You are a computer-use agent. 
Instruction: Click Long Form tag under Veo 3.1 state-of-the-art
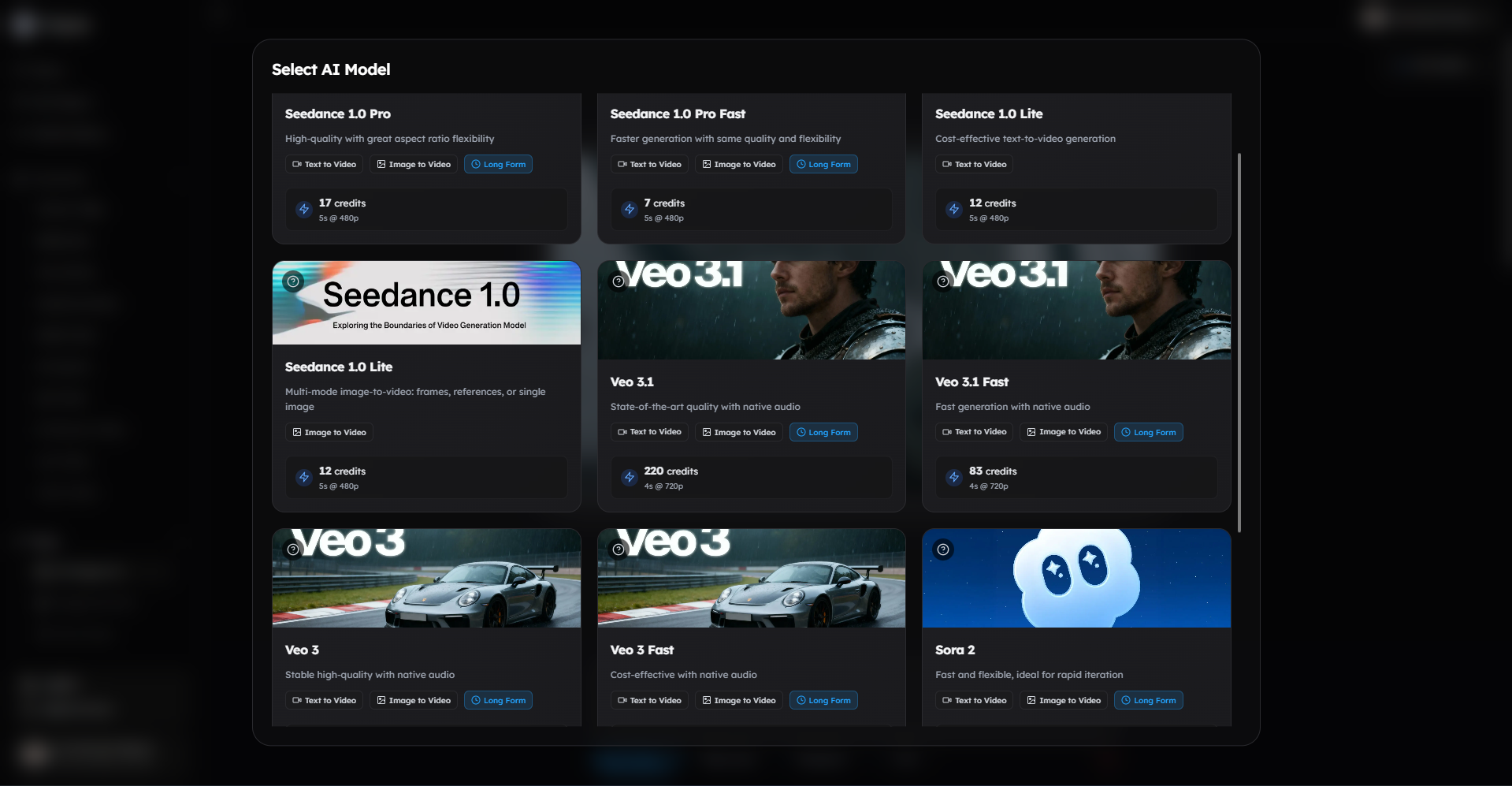click(x=823, y=432)
